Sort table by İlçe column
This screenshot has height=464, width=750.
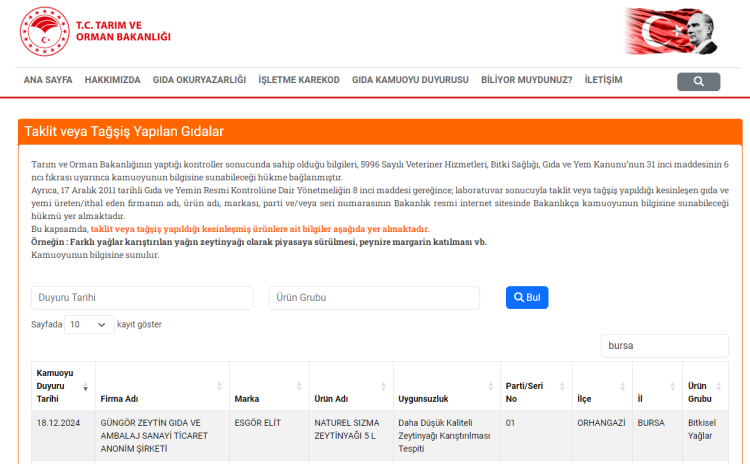click(x=601, y=398)
